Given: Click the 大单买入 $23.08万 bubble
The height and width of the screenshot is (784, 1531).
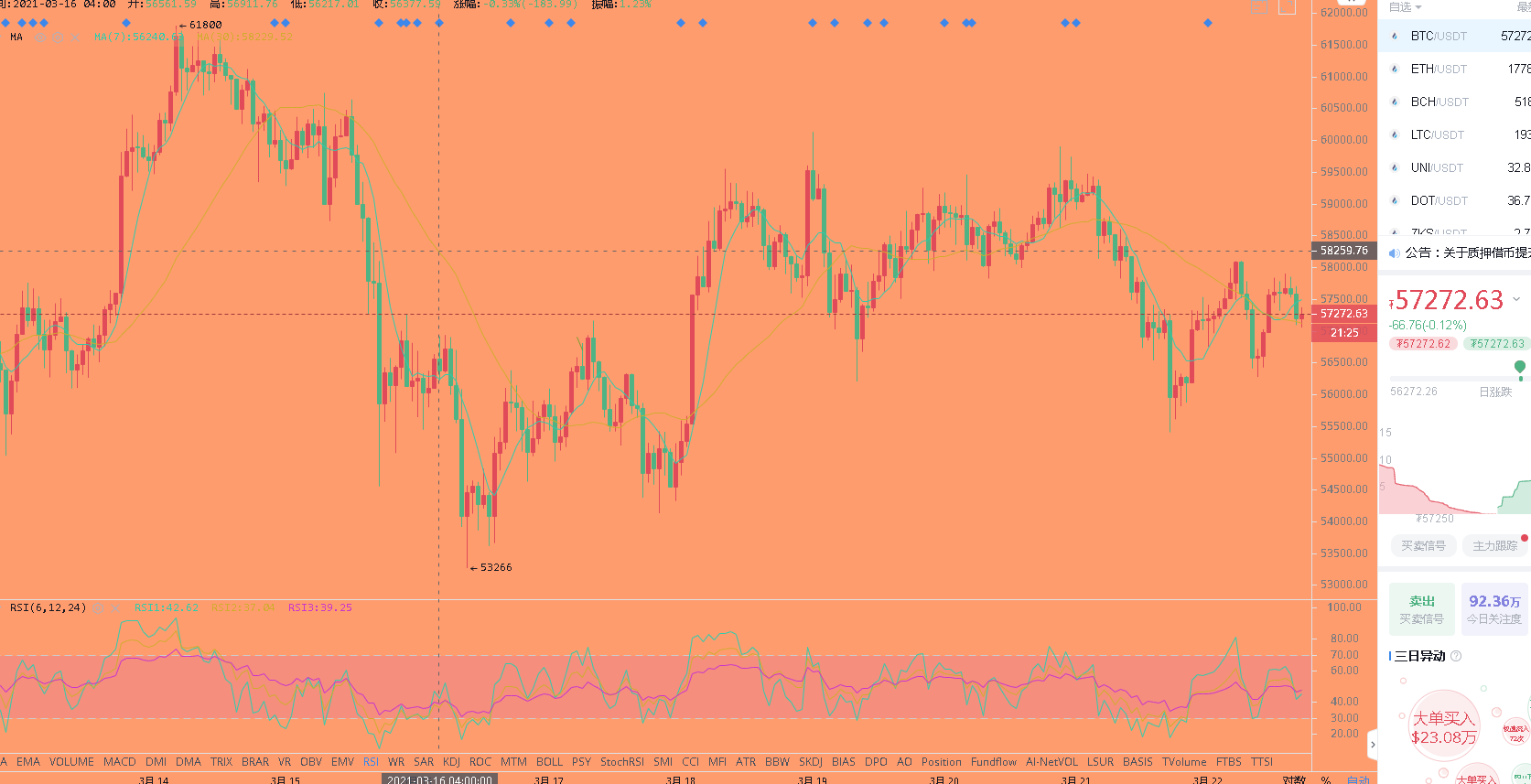Looking at the screenshot, I should [x=1443, y=727].
